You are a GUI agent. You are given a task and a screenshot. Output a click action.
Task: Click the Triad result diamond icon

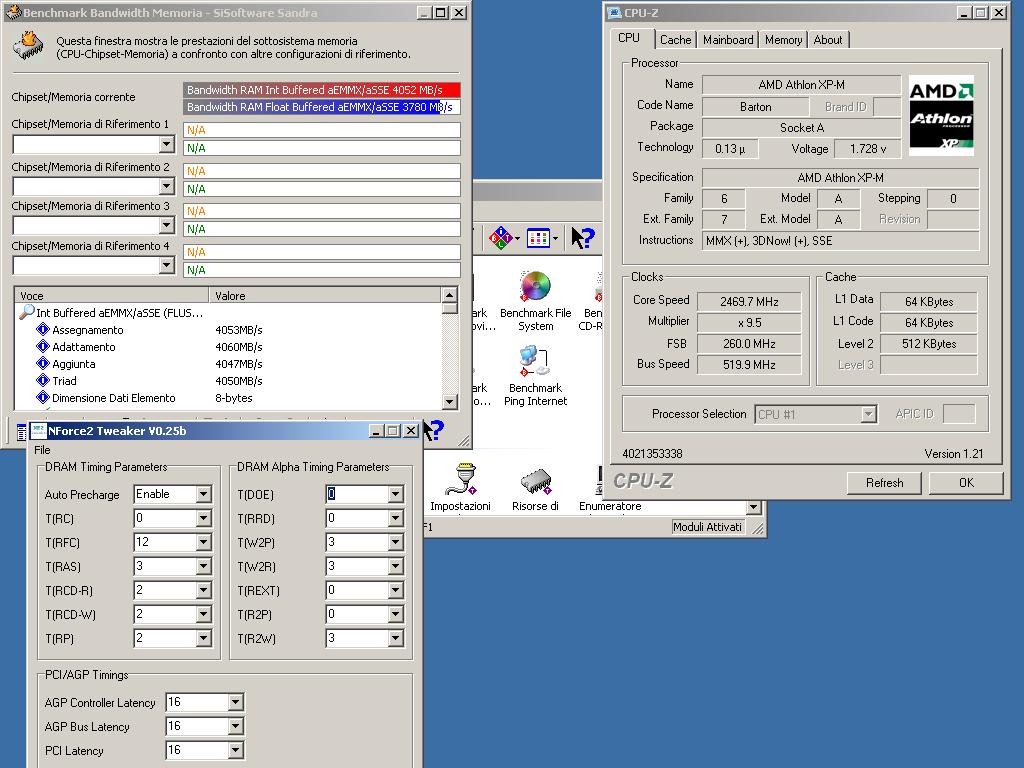click(43, 380)
